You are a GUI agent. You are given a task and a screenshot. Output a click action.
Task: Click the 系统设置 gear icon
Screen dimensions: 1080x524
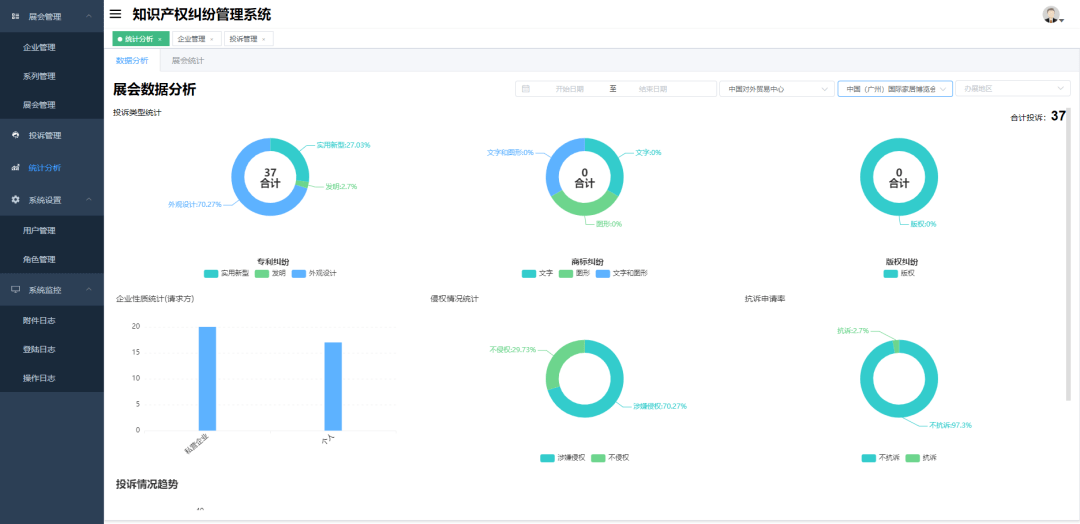pyautogui.click(x=16, y=200)
